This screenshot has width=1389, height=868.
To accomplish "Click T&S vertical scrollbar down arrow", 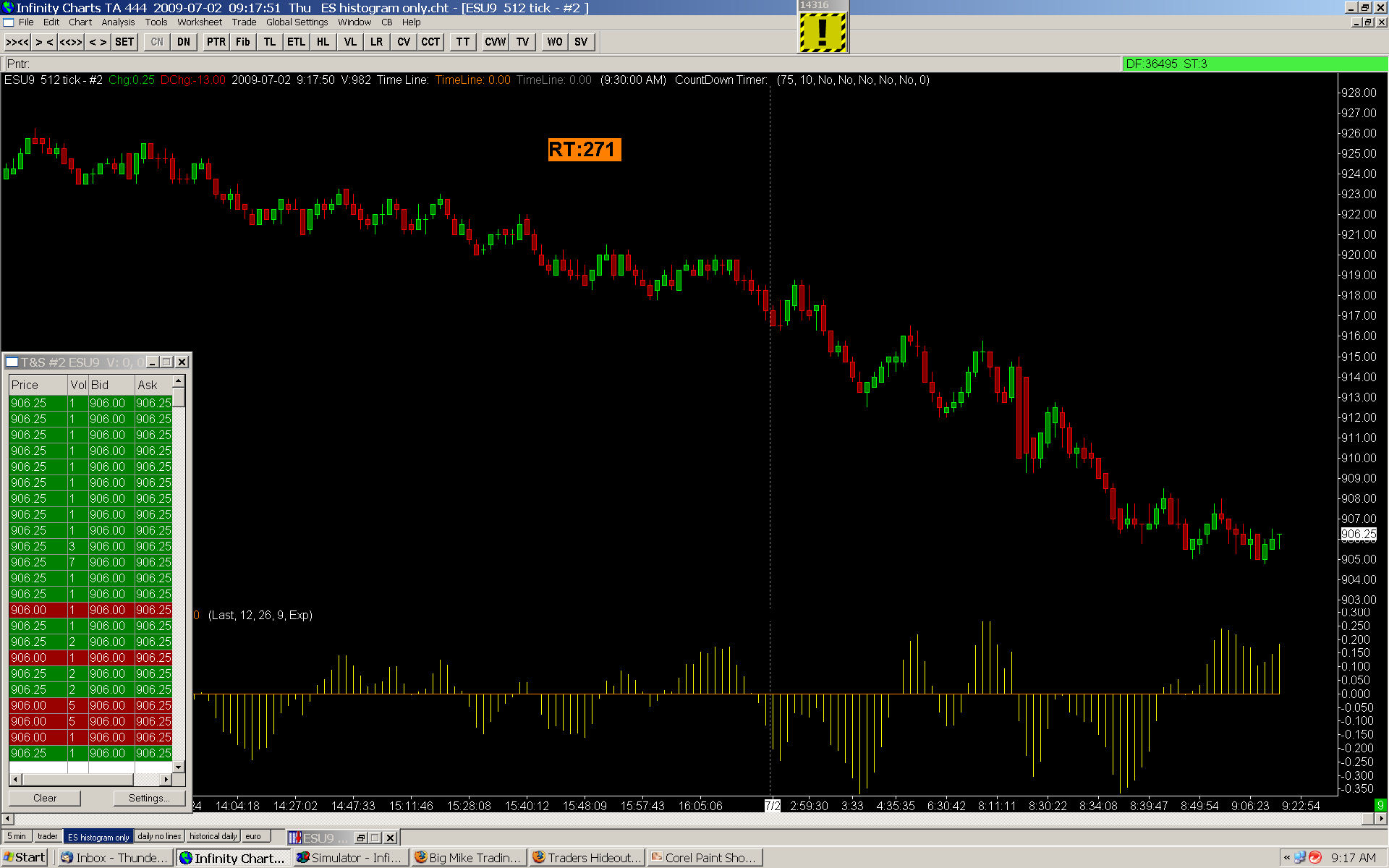I will [x=179, y=767].
